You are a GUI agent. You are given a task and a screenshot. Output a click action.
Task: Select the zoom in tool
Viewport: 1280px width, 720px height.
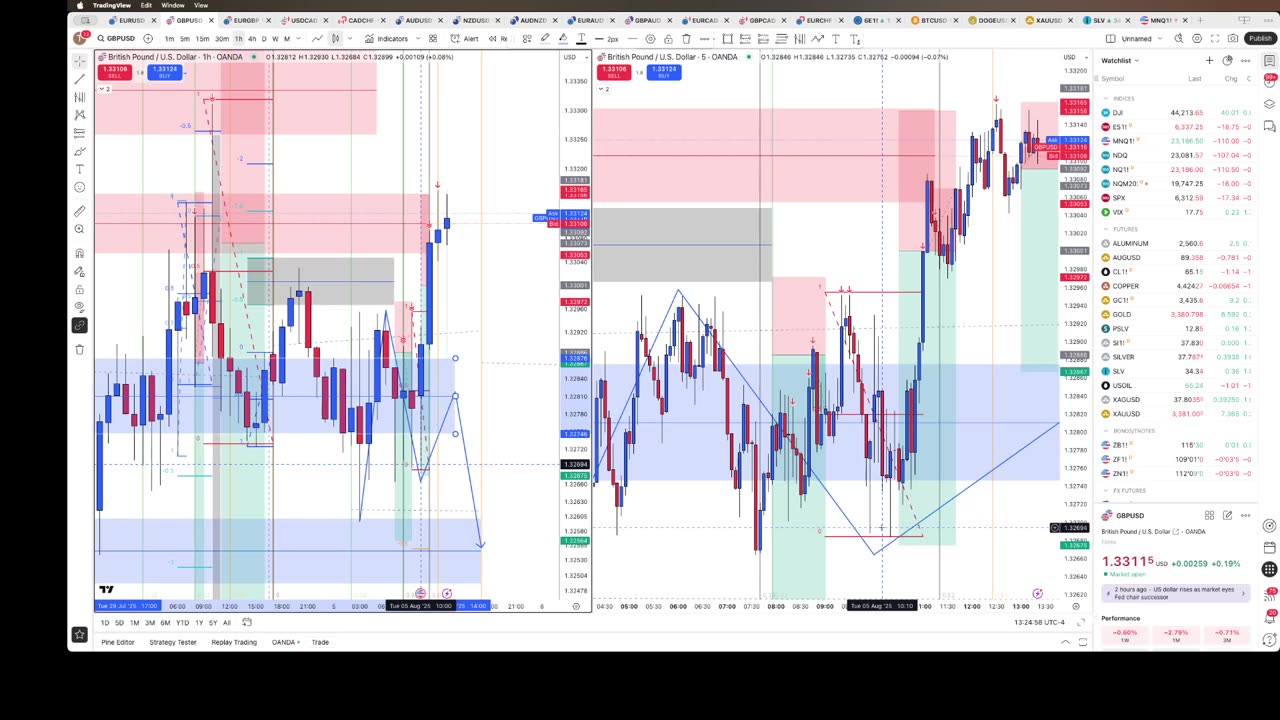(x=79, y=229)
